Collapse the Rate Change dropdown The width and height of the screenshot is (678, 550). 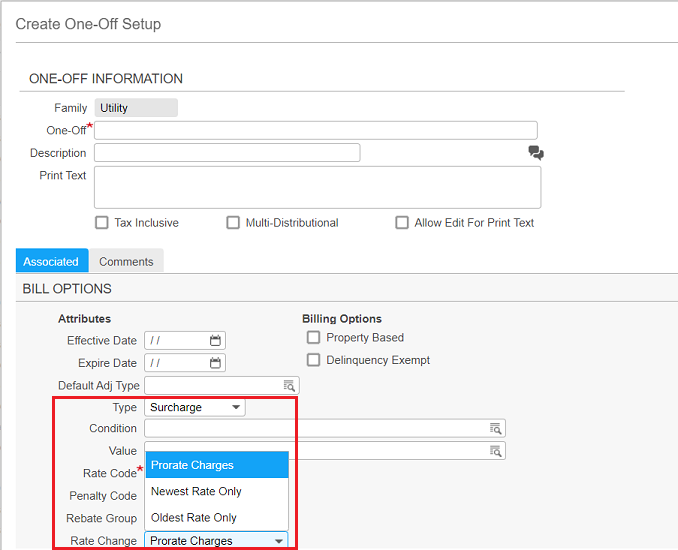(278, 541)
